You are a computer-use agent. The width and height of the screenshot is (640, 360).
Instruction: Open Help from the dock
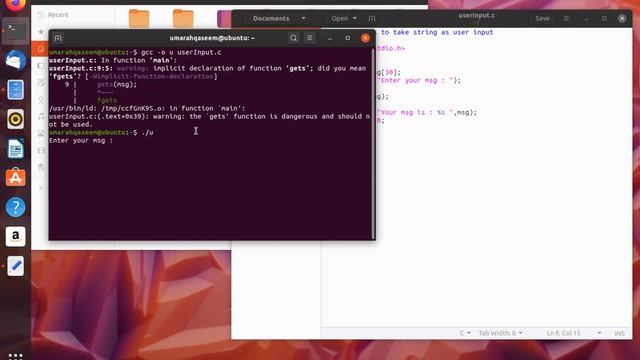point(16,207)
